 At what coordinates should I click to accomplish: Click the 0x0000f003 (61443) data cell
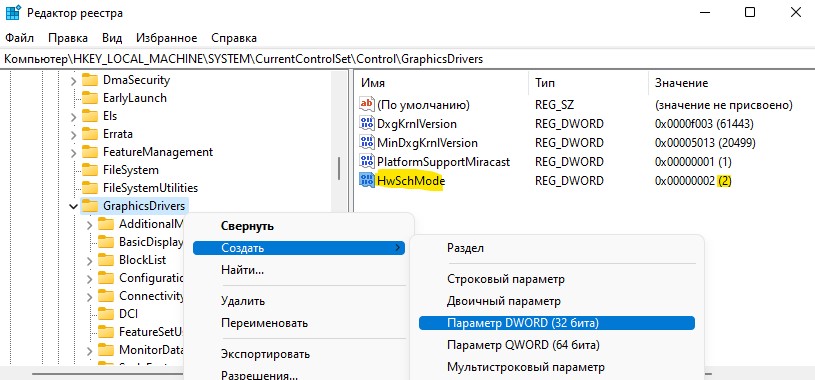click(x=705, y=124)
